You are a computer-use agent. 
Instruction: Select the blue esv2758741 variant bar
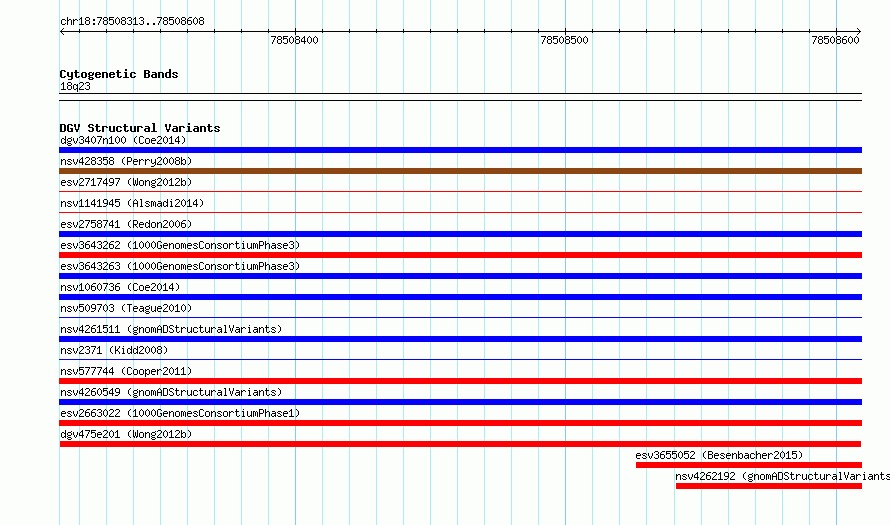coord(460,234)
